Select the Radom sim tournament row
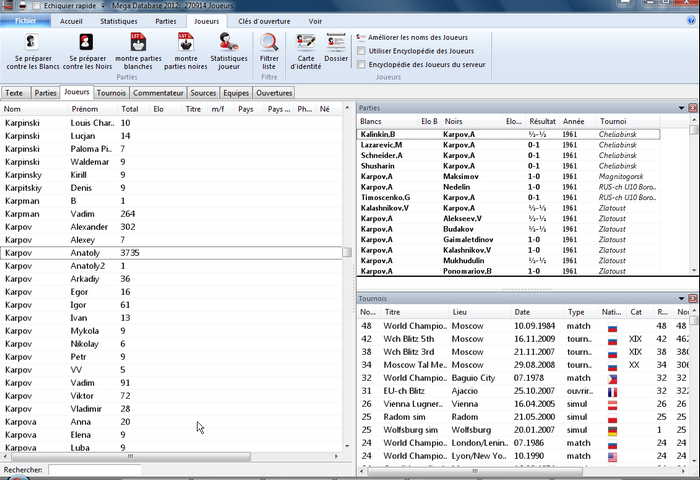Screen dimensions: 700x480 pos(523,417)
